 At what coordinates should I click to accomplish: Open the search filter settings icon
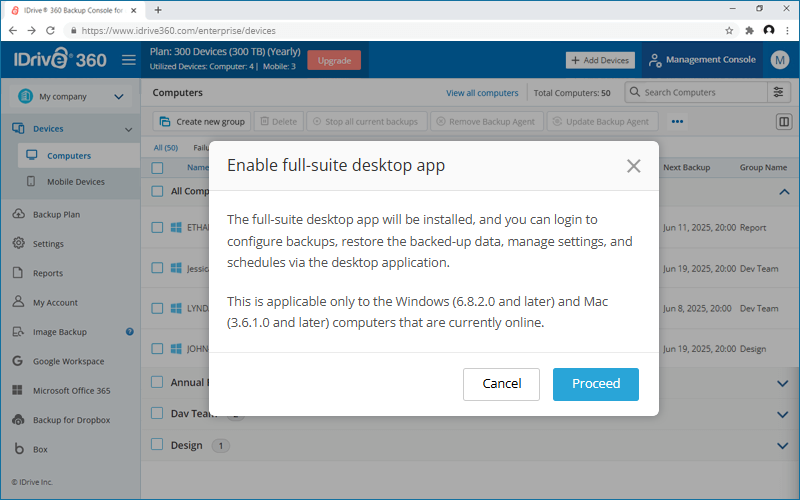(779, 92)
